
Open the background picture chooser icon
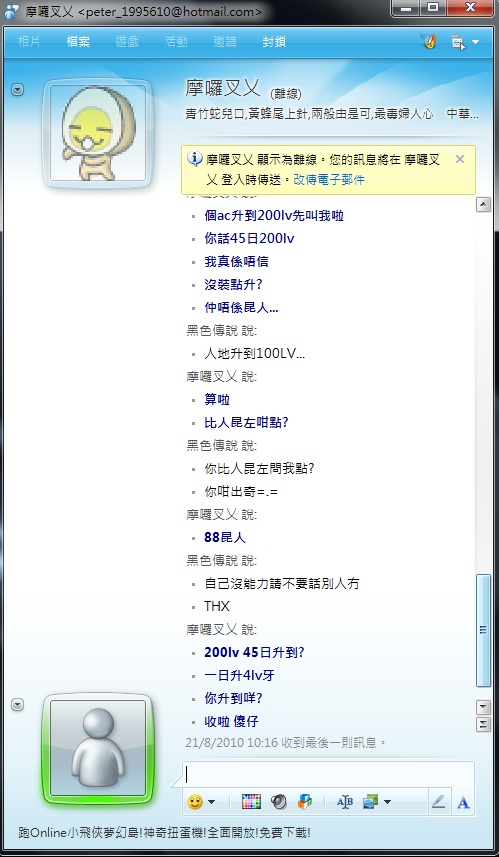[x=371, y=802]
